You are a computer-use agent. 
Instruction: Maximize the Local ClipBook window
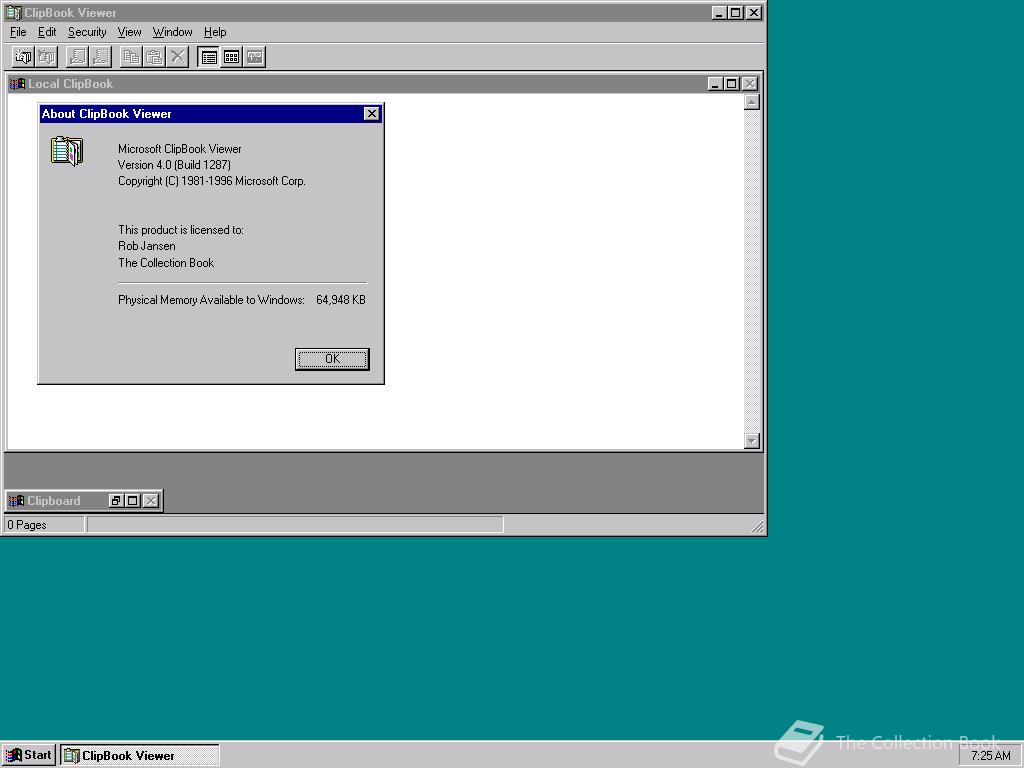click(731, 84)
